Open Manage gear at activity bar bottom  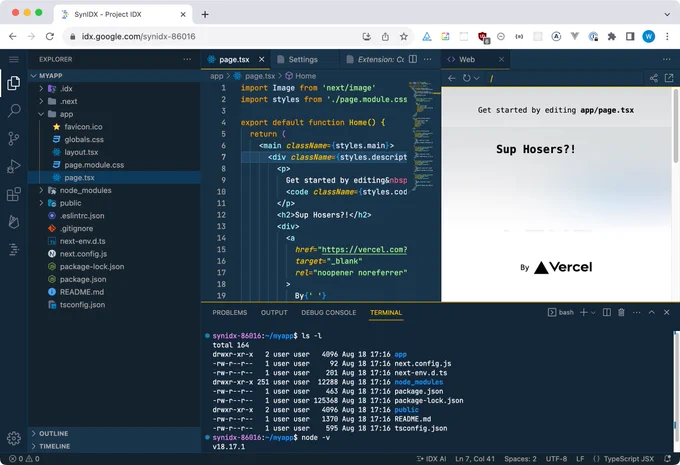tap(13, 438)
